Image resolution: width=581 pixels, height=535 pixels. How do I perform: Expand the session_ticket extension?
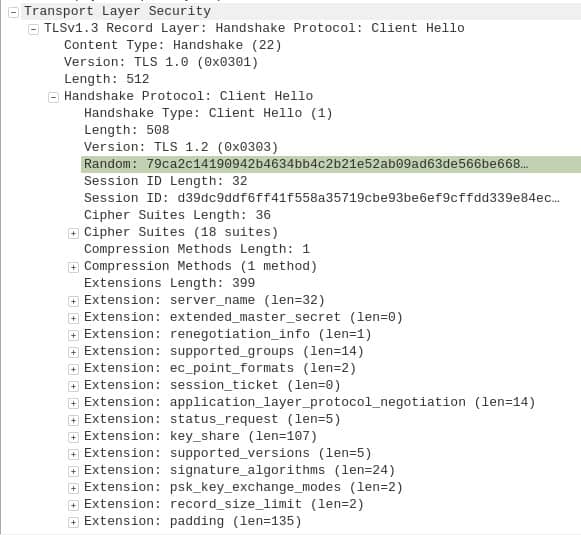tap(73, 386)
